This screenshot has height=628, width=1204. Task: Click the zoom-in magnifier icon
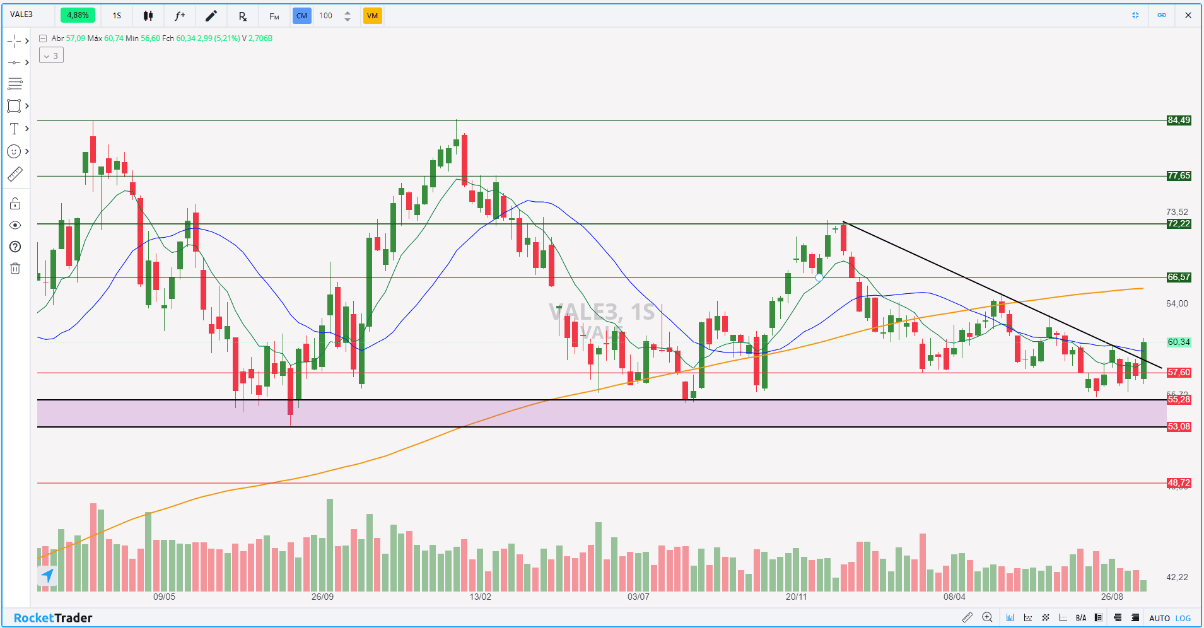point(987,617)
